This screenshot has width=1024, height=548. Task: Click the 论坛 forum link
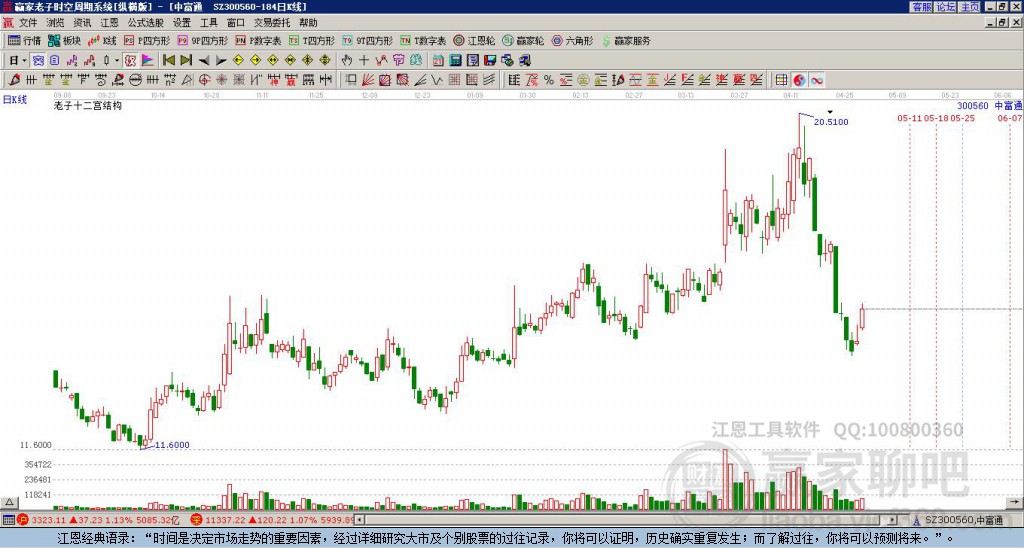pyautogui.click(x=946, y=7)
